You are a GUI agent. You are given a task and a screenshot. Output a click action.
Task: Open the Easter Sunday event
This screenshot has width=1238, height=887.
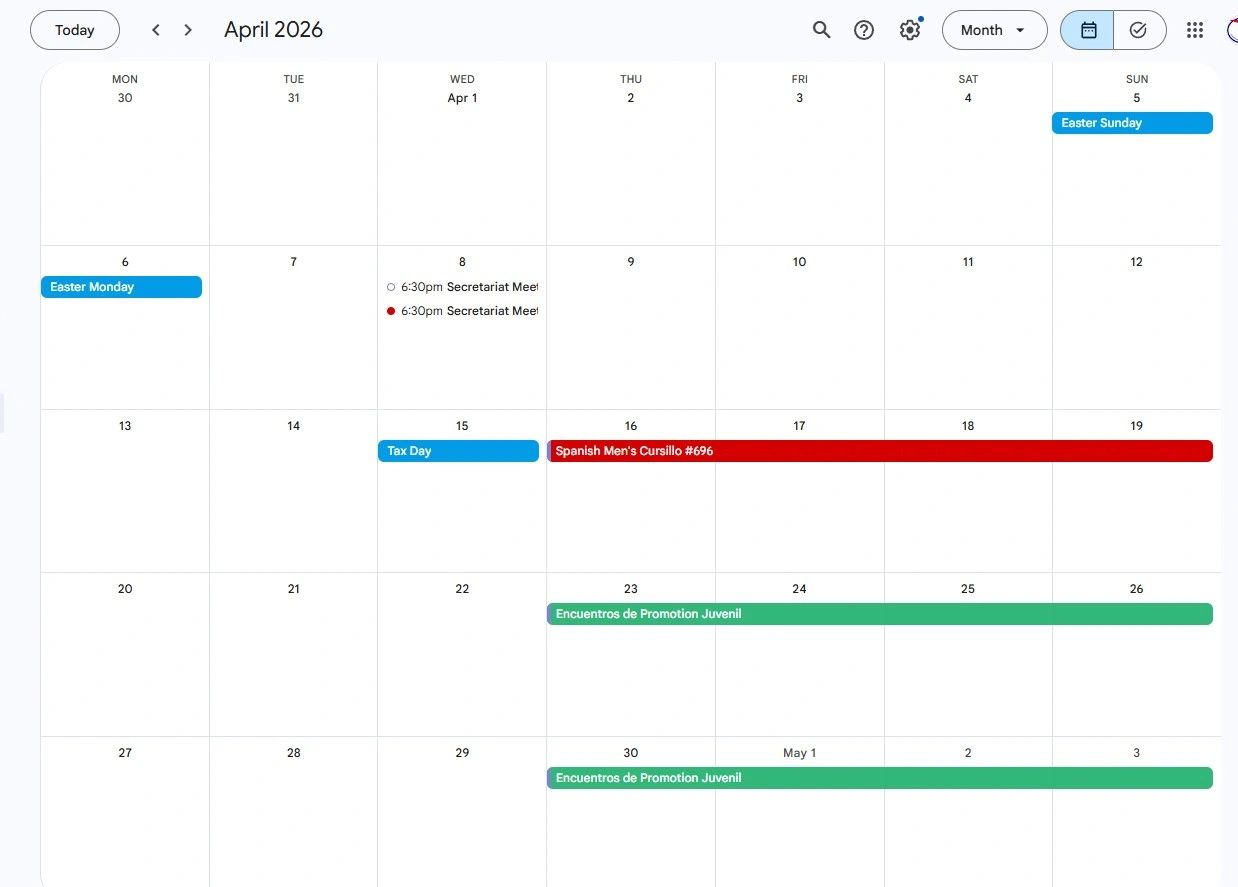(1131, 123)
